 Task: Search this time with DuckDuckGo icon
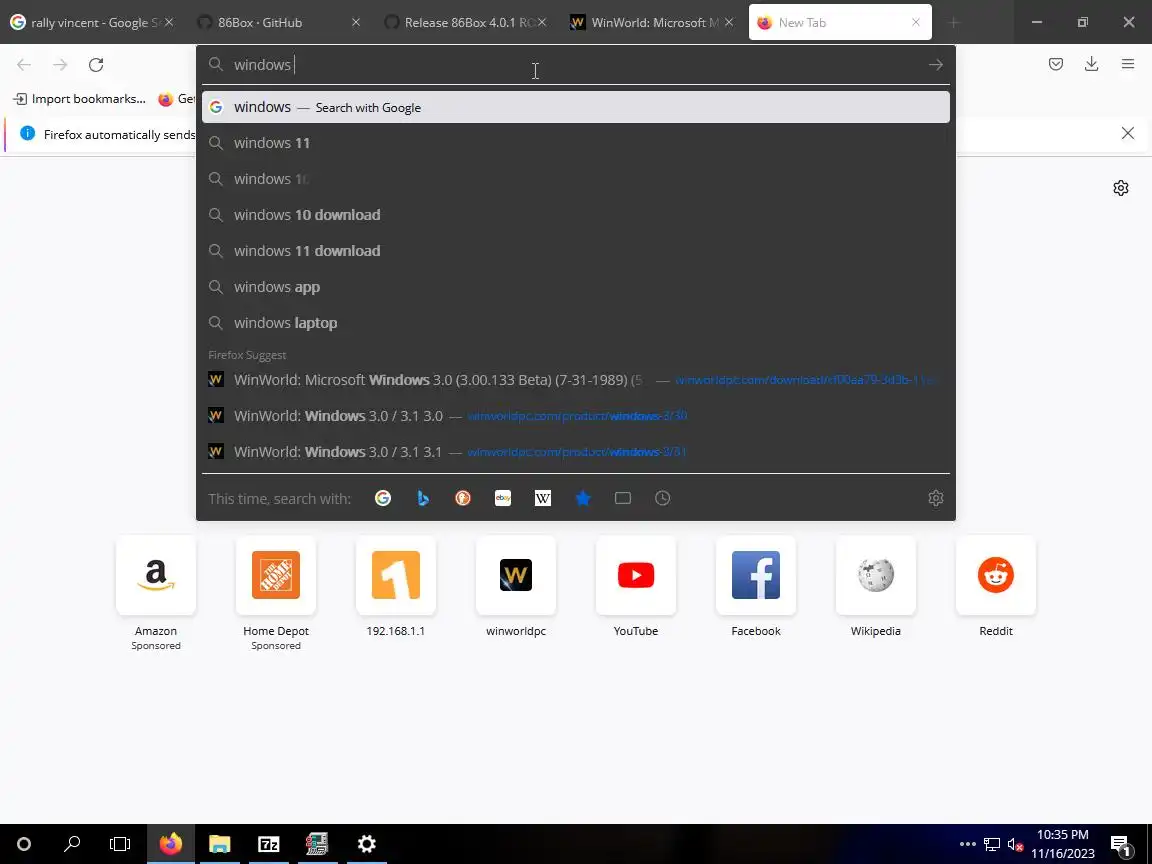463,498
